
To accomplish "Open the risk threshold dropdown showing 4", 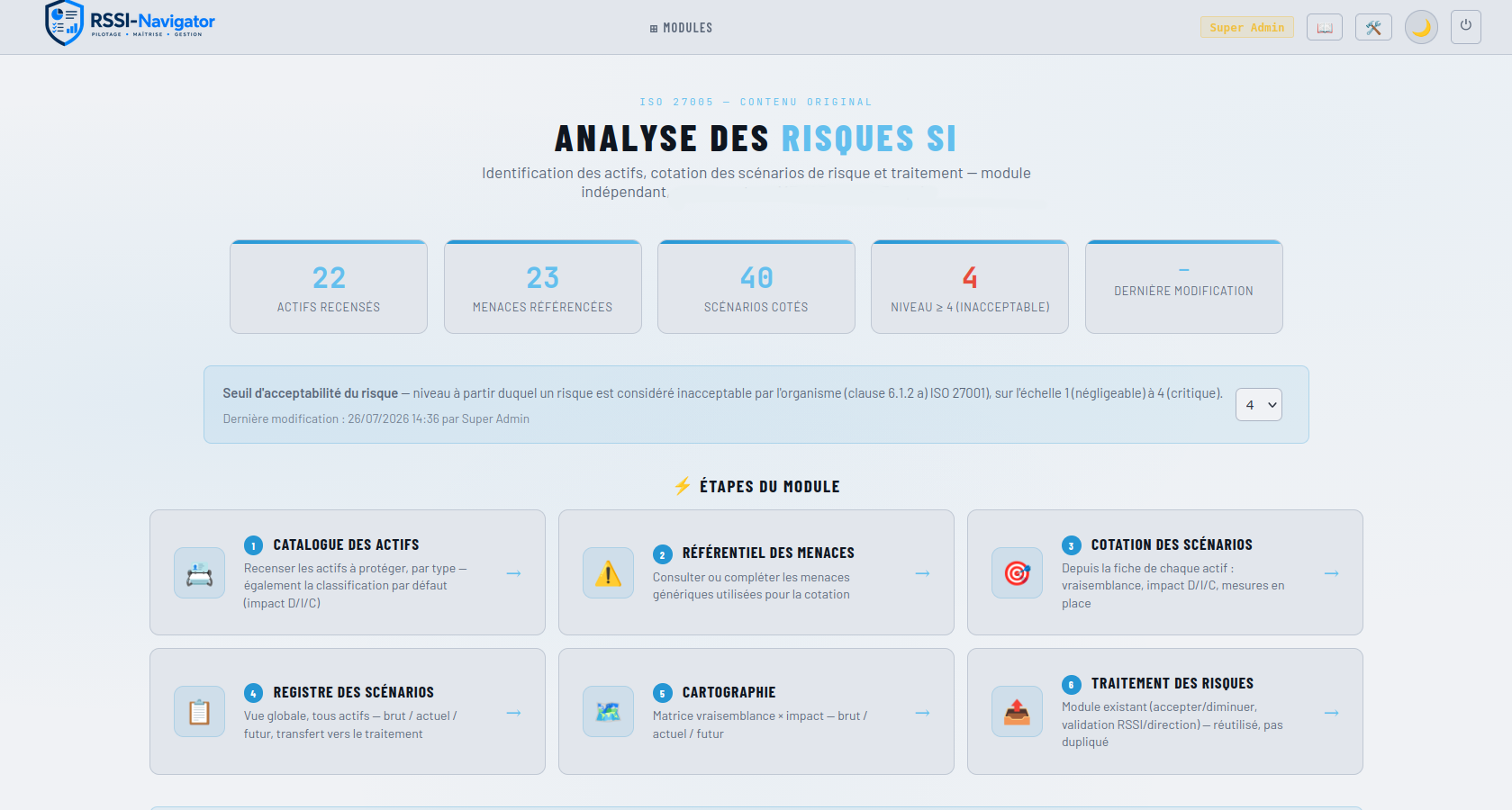I will 1259,405.
